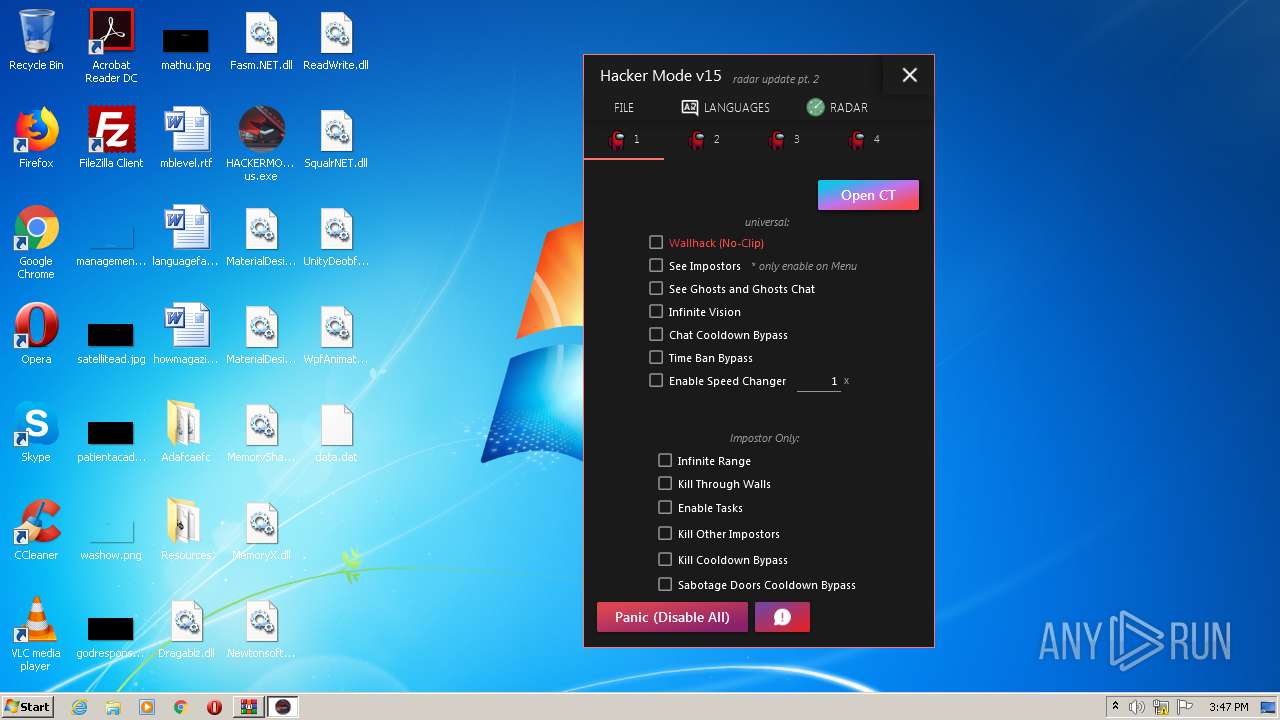Open the Recycle Bin desktop icon
The width and height of the screenshot is (1280, 720).
click(36, 40)
